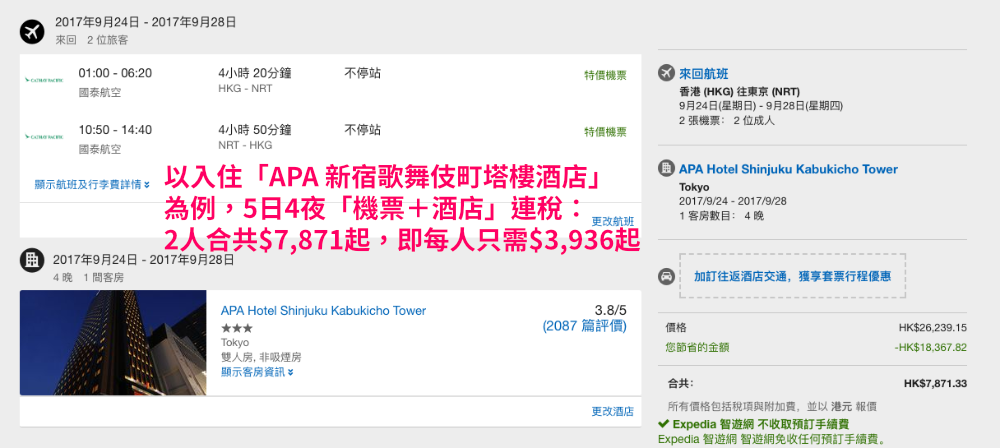1000x448 pixels.
Task: Click 來回 2 位旅客 traveler text
Action: coord(91,40)
